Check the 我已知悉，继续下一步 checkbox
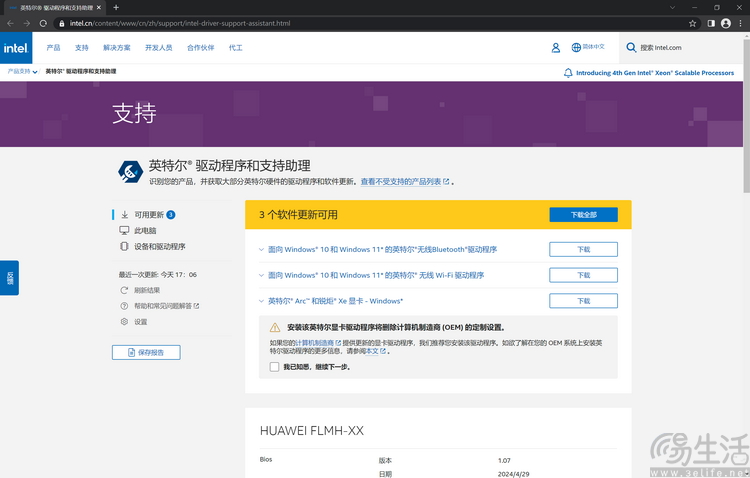750x478 pixels. [x=275, y=367]
